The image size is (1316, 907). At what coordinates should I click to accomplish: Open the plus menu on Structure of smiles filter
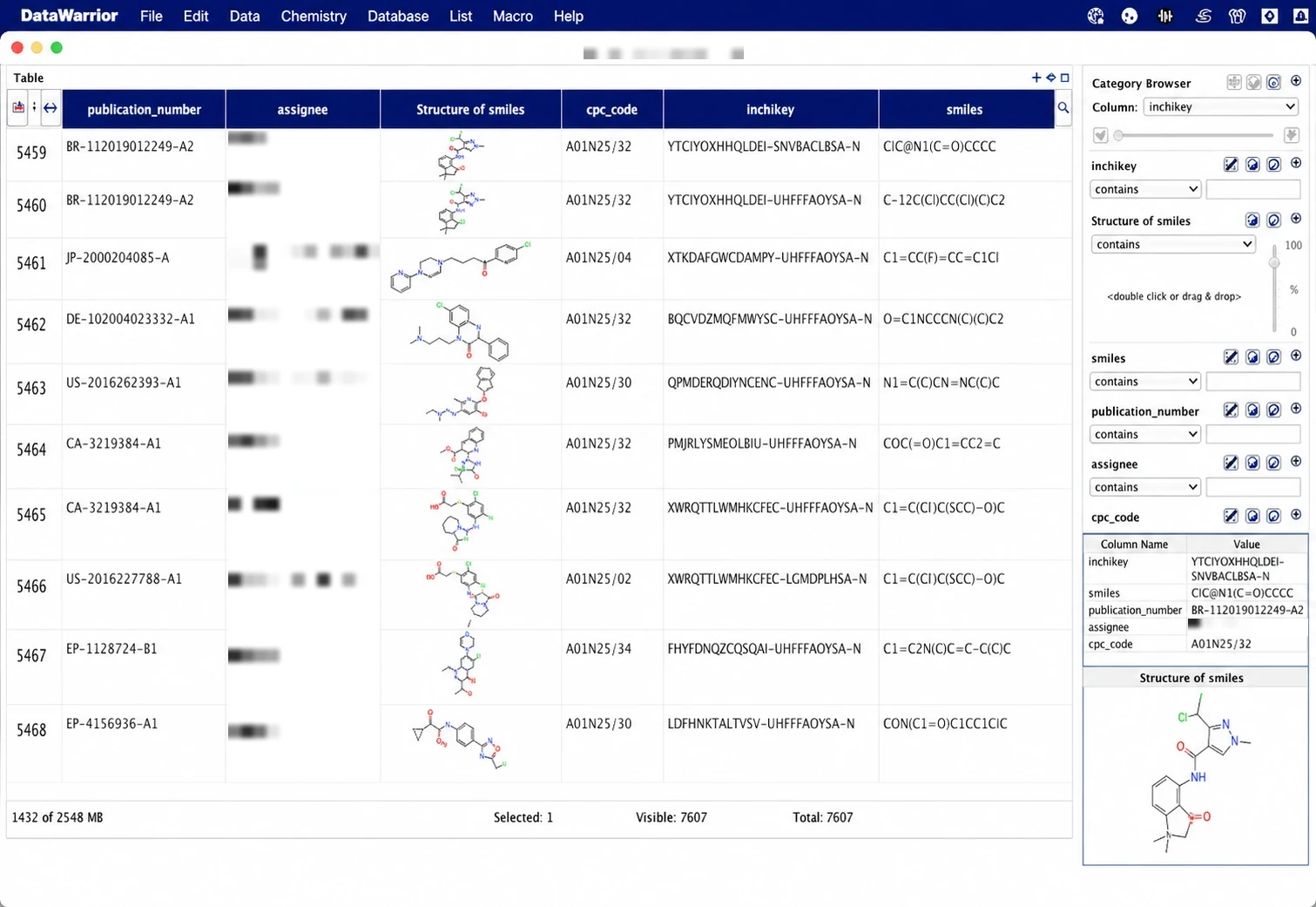click(1296, 219)
